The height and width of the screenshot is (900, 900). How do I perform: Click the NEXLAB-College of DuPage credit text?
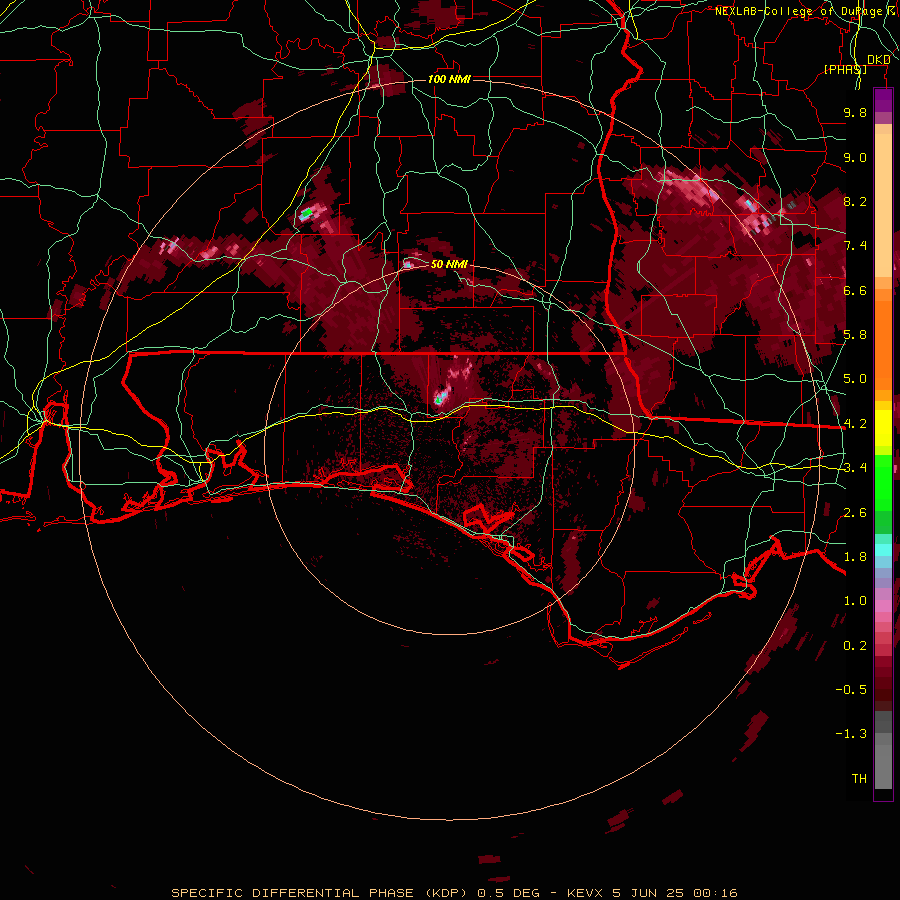point(806,11)
